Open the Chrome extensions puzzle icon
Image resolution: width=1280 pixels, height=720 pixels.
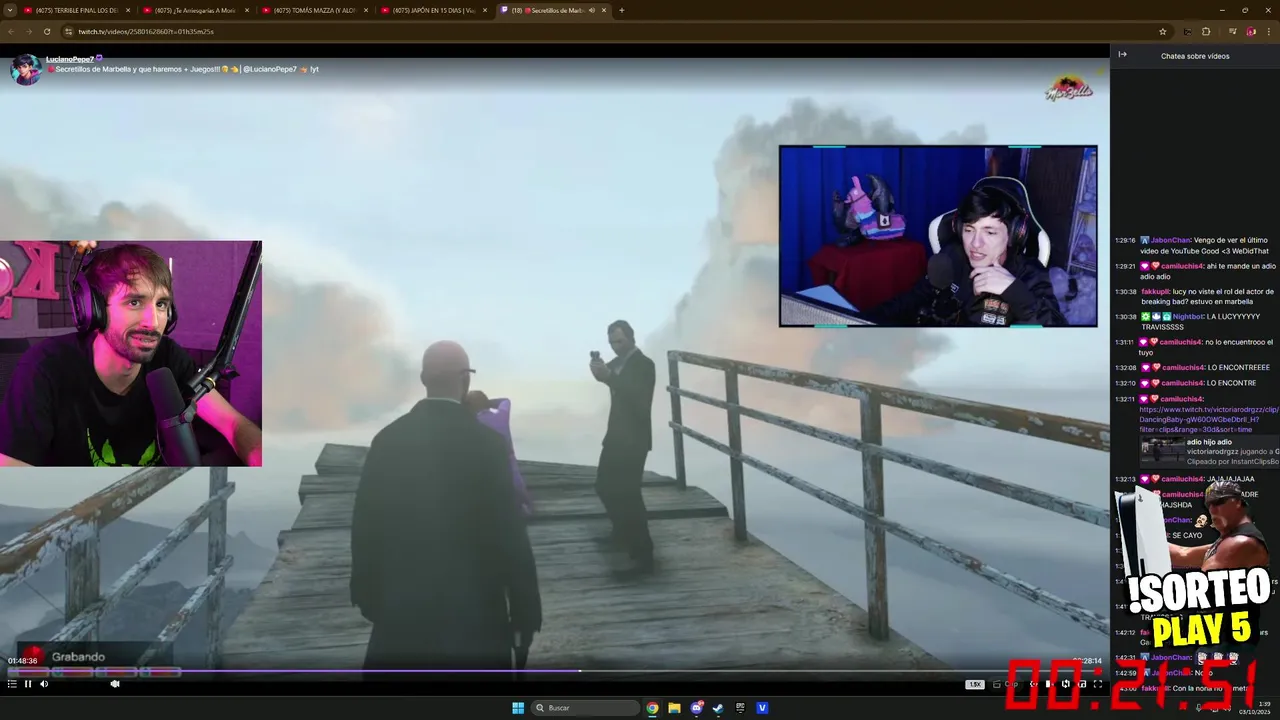pos(1206,31)
